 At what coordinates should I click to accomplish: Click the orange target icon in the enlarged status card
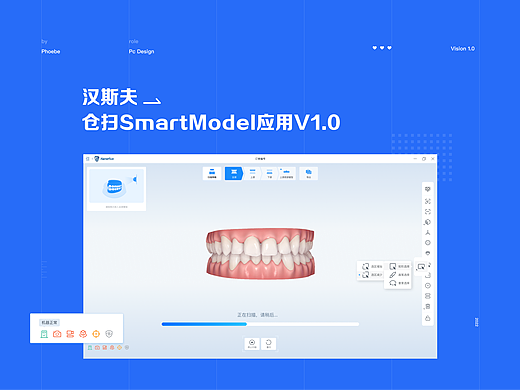click(96, 334)
